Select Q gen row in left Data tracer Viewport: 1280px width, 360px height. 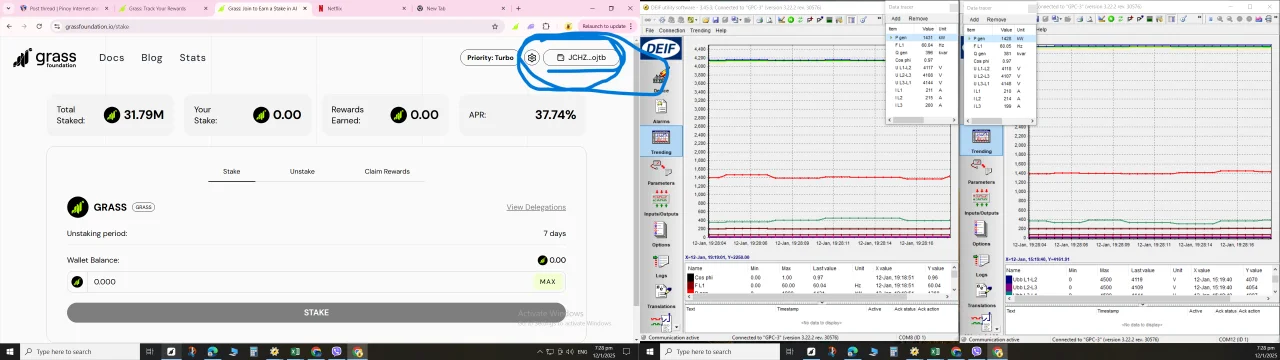coord(921,53)
